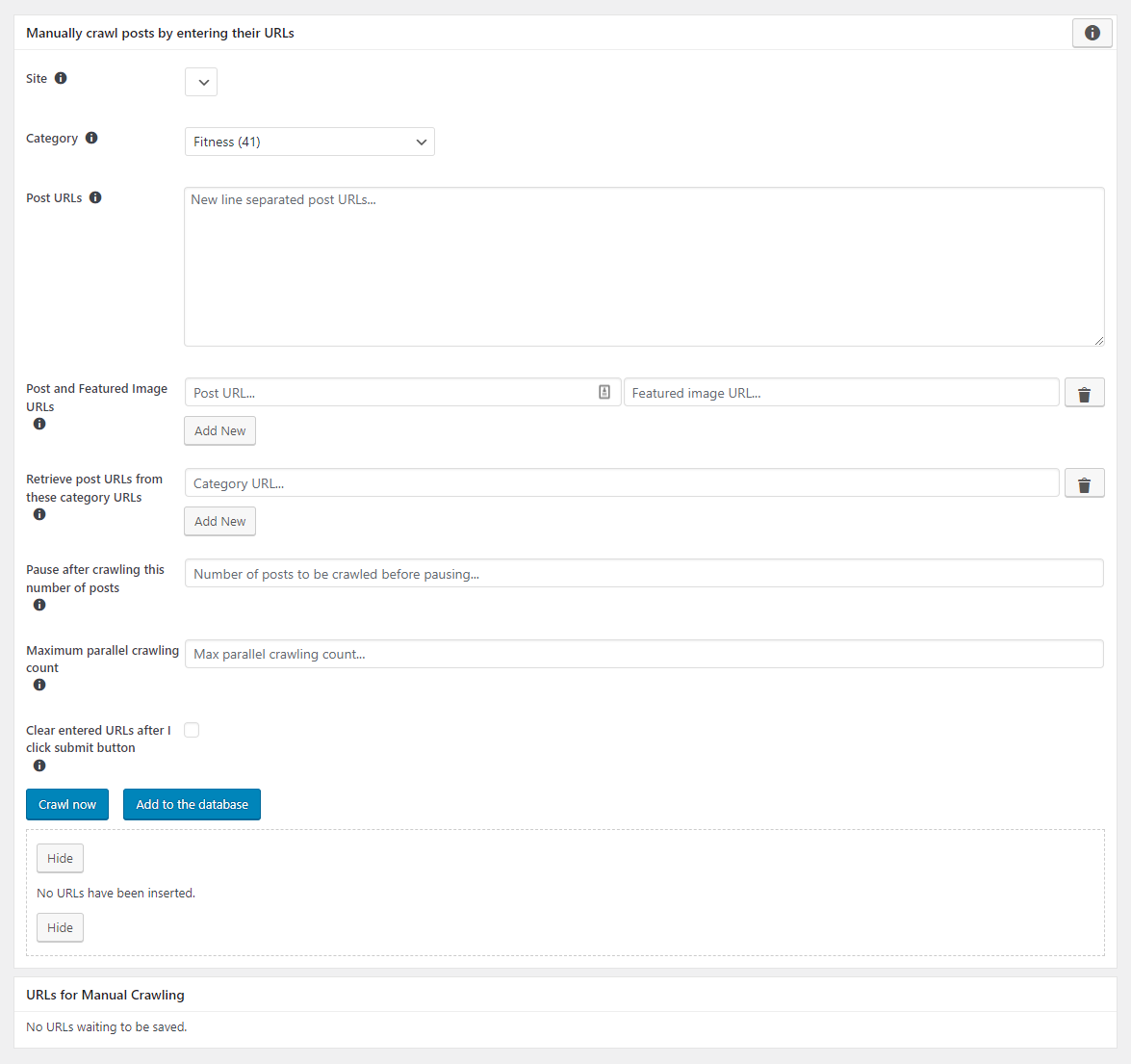The width and height of the screenshot is (1131, 1064).
Task: Focus the Post URLs textarea
Action: [x=644, y=267]
